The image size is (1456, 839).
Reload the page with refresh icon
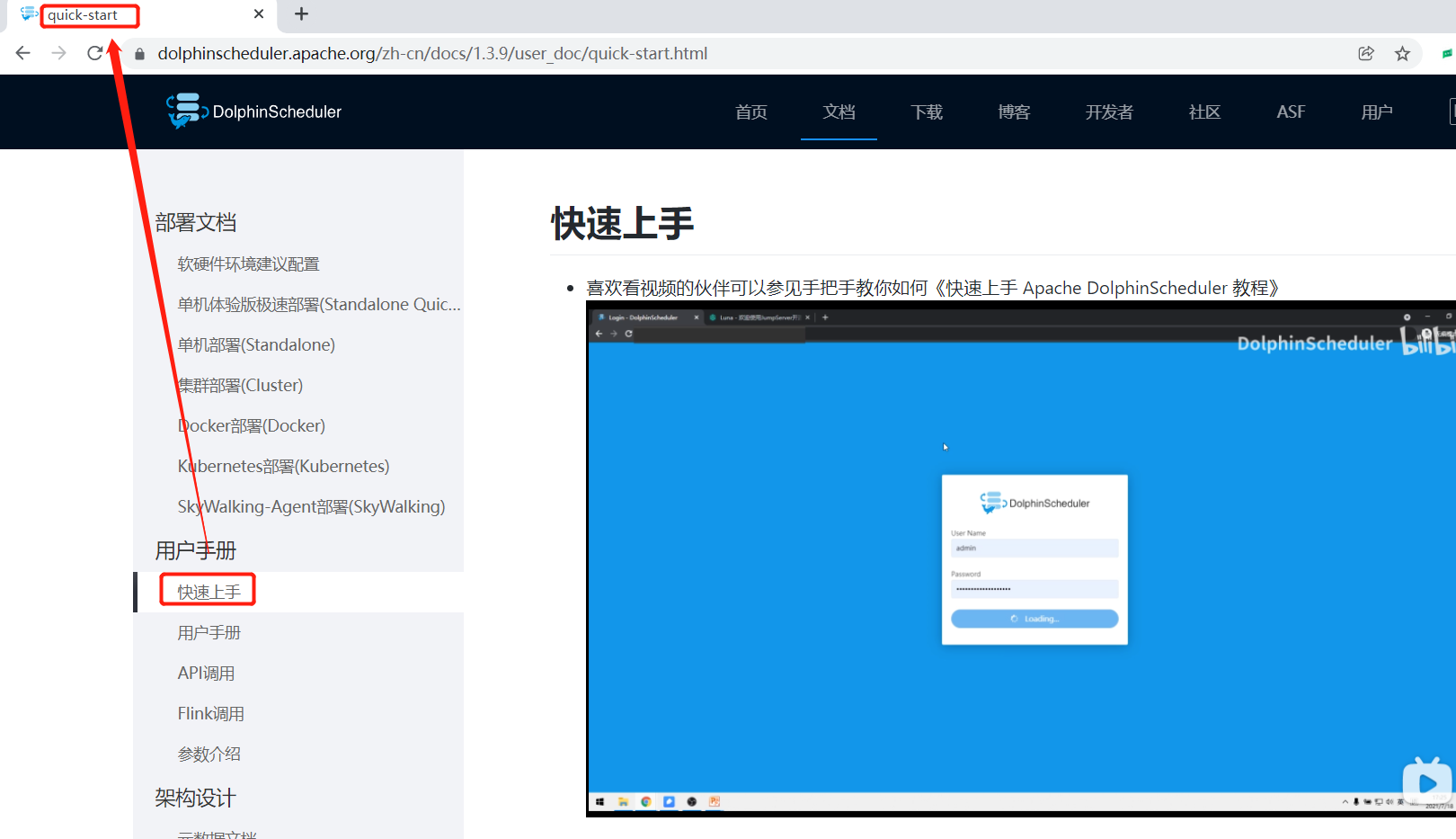94,53
